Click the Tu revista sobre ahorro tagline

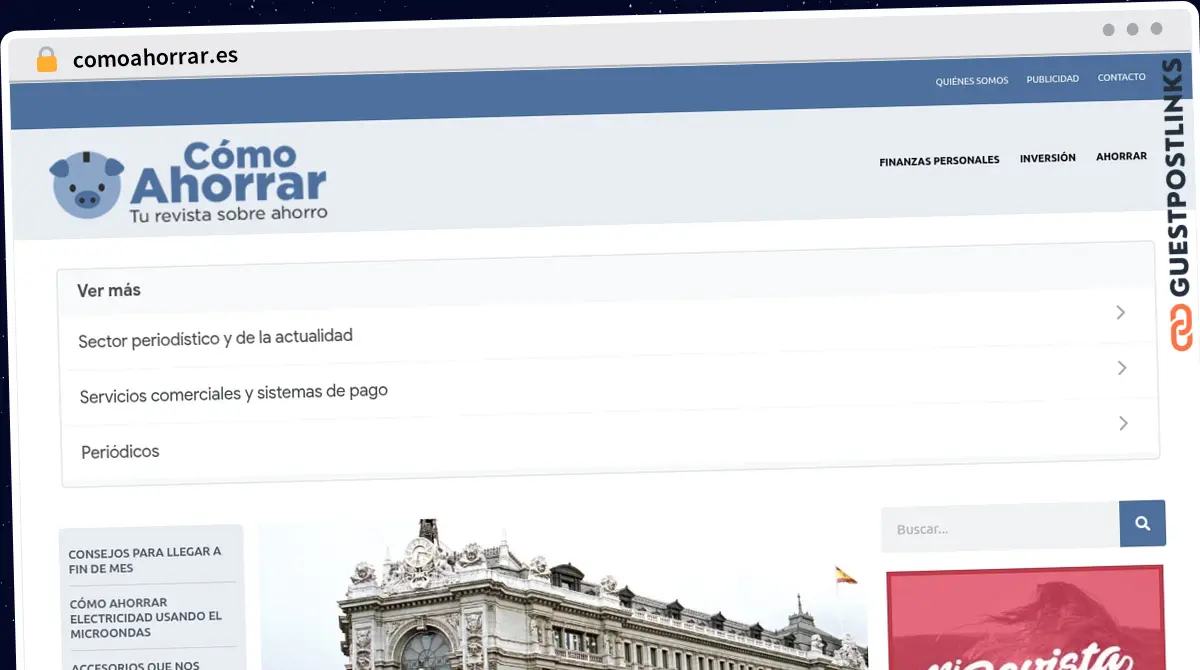pos(229,214)
